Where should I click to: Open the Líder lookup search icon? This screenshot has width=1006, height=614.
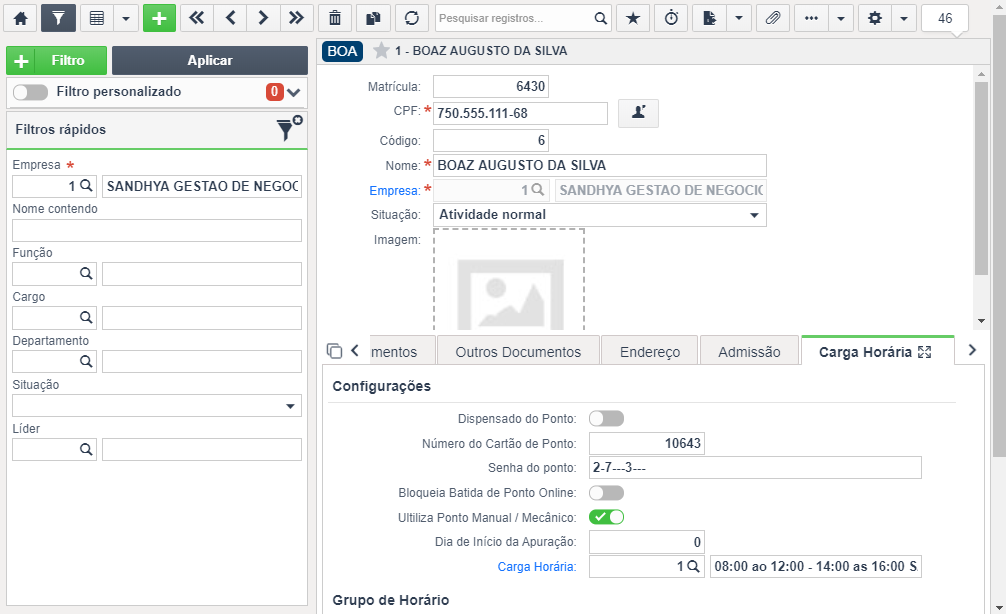coord(86,449)
